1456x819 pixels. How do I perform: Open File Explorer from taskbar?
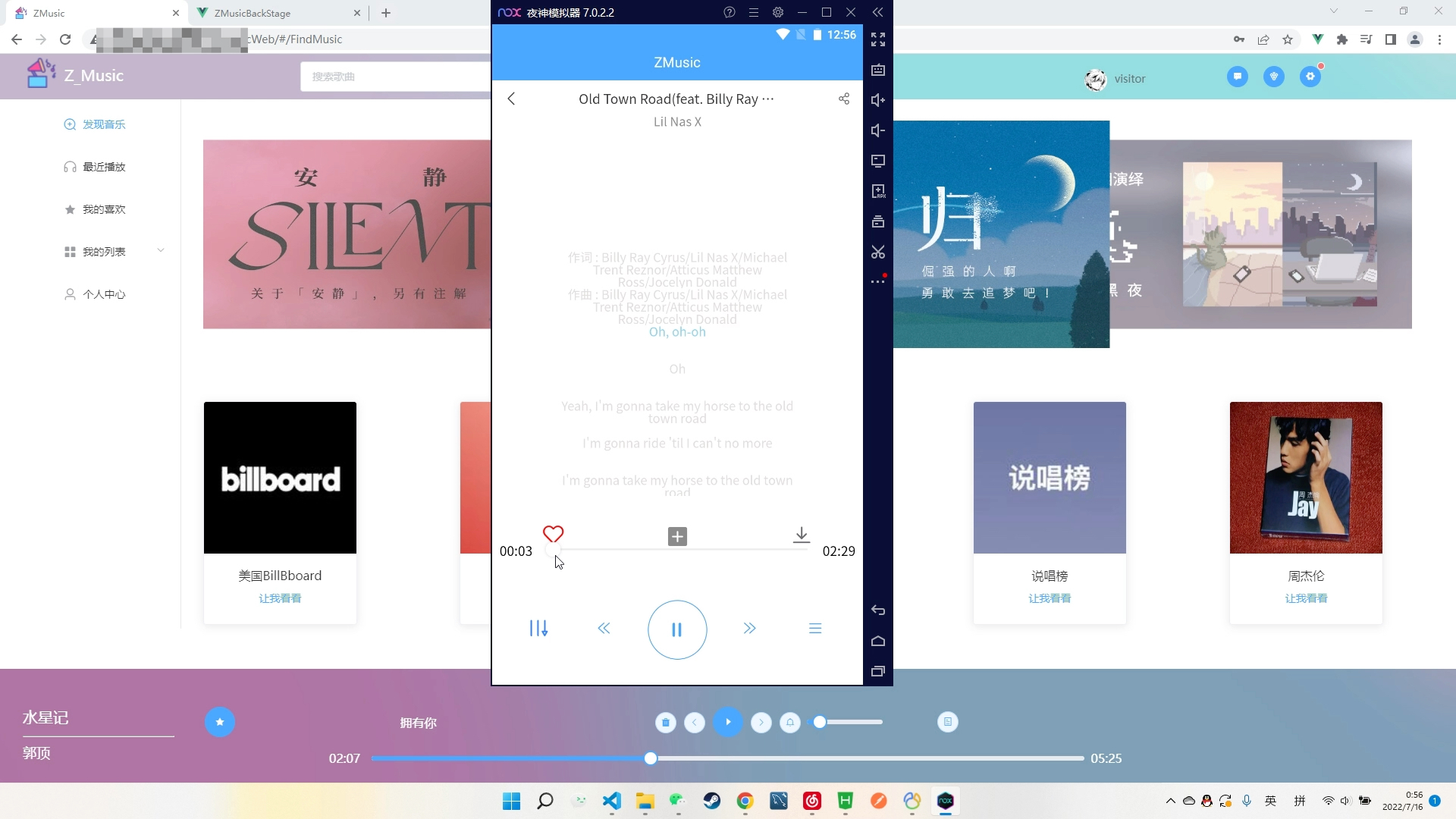(x=645, y=801)
